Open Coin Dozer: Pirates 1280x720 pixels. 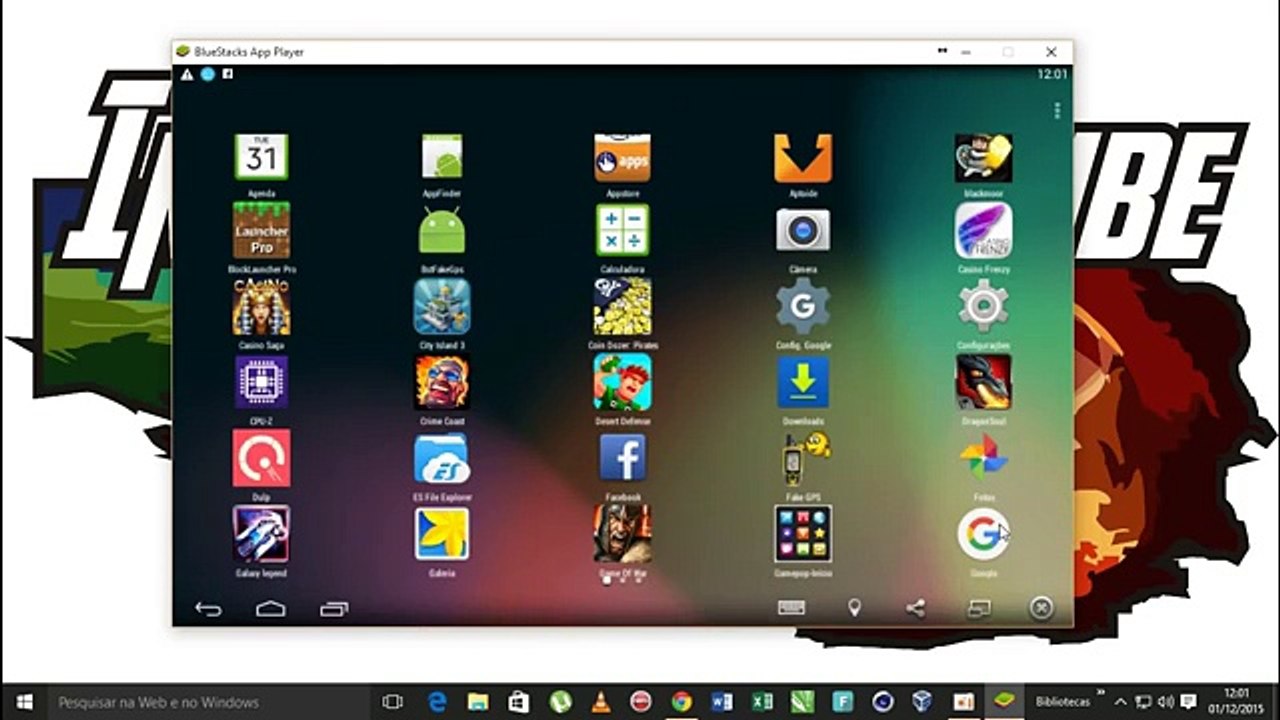pos(622,307)
